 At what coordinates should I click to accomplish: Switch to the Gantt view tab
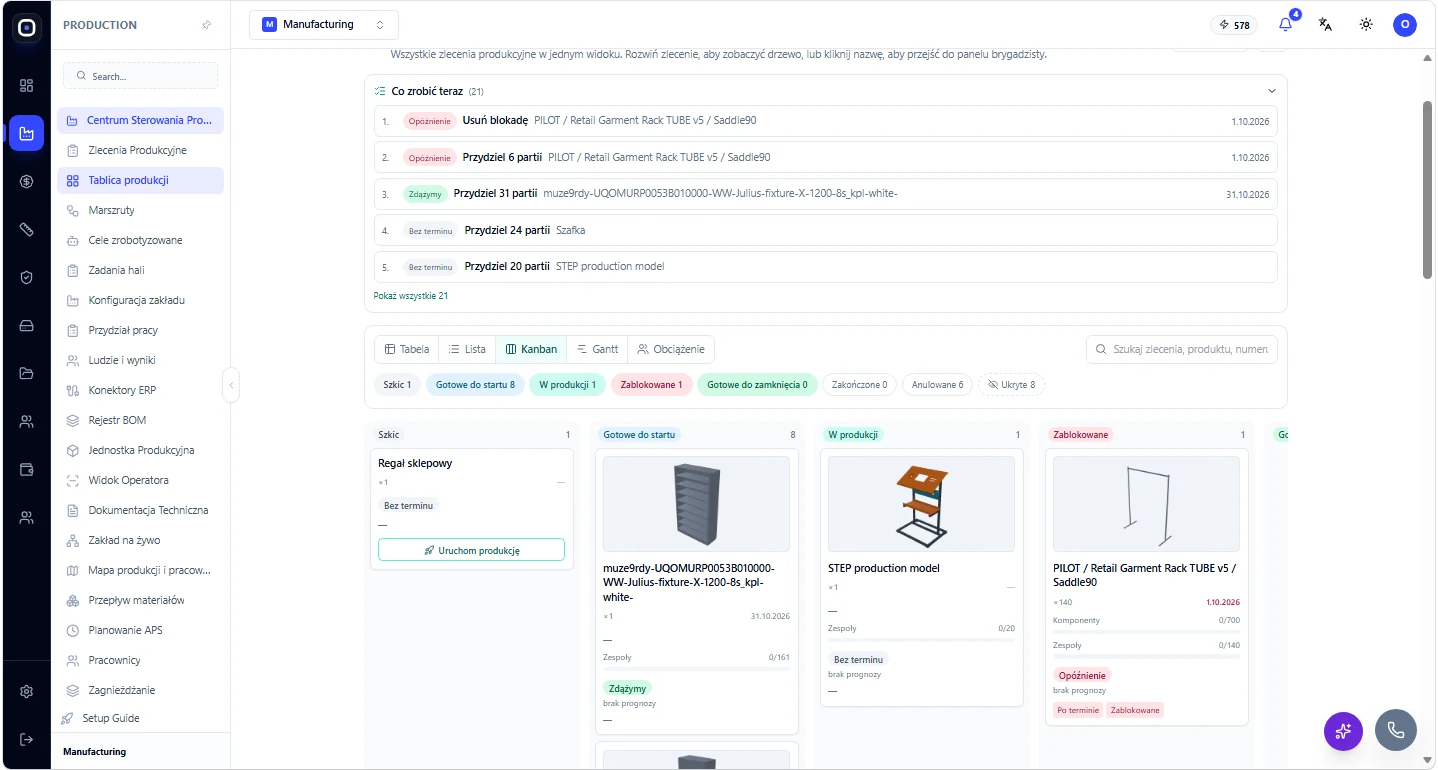click(x=597, y=349)
